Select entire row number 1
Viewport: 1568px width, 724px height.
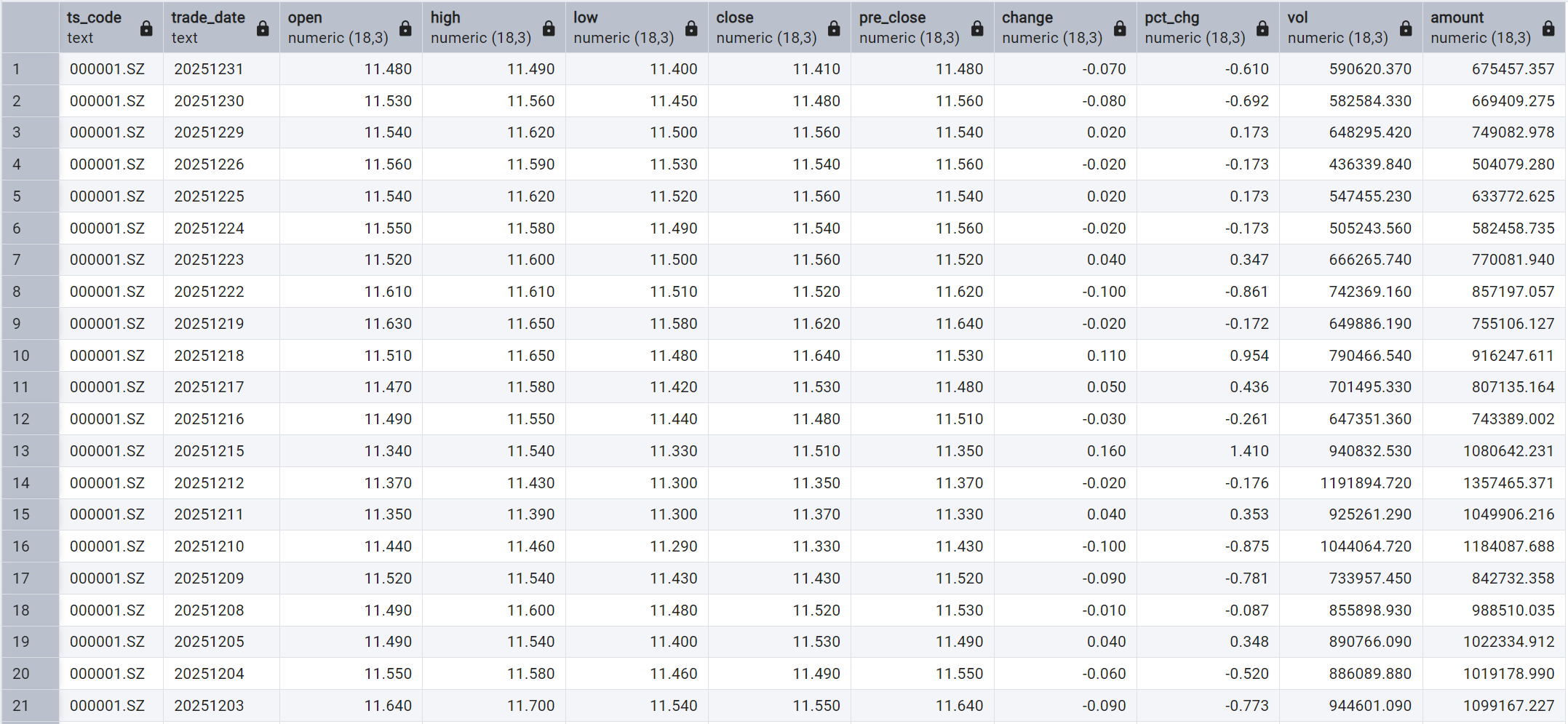click(30, 69)
